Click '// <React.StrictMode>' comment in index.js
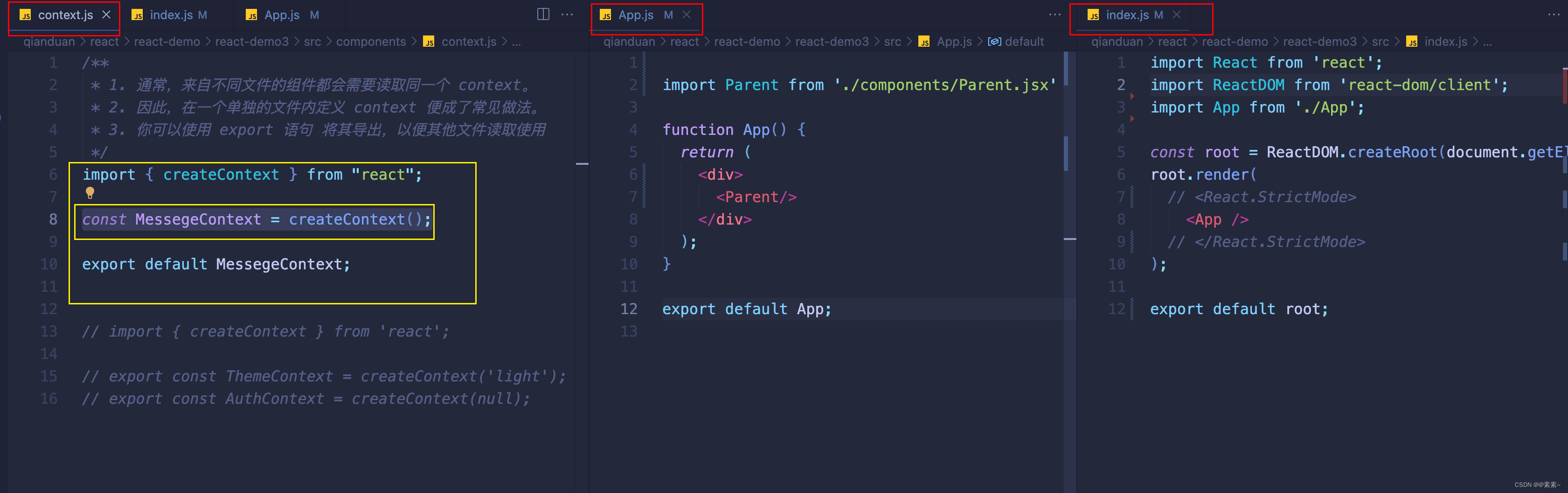The width and height of the screenshot is (1568, 493). click(x=1262, y=197)
